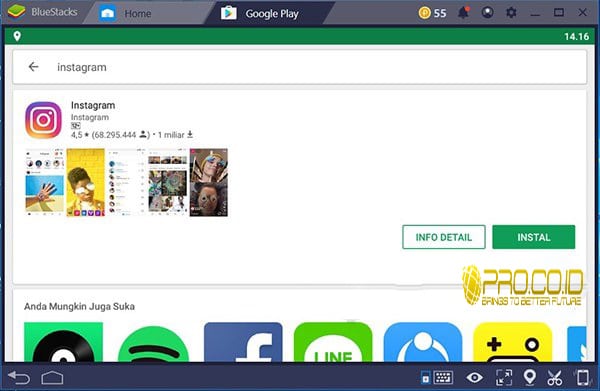
Task: Click the INFO DETAIL button
Action: (444, 237)
